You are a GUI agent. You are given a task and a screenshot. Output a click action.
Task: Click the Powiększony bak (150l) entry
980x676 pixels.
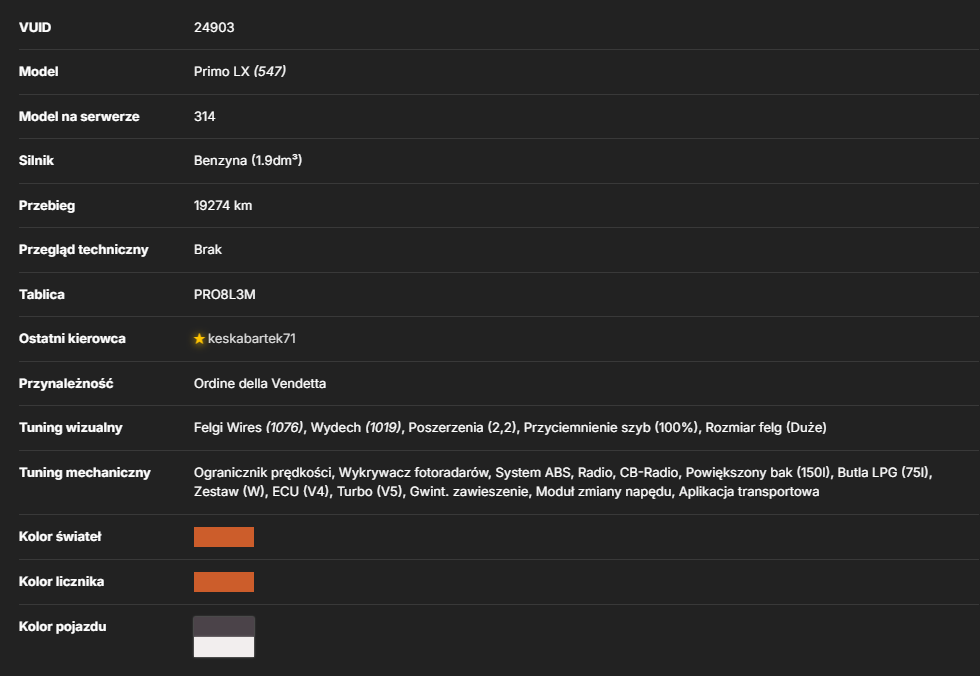click(x=758, y=472)
